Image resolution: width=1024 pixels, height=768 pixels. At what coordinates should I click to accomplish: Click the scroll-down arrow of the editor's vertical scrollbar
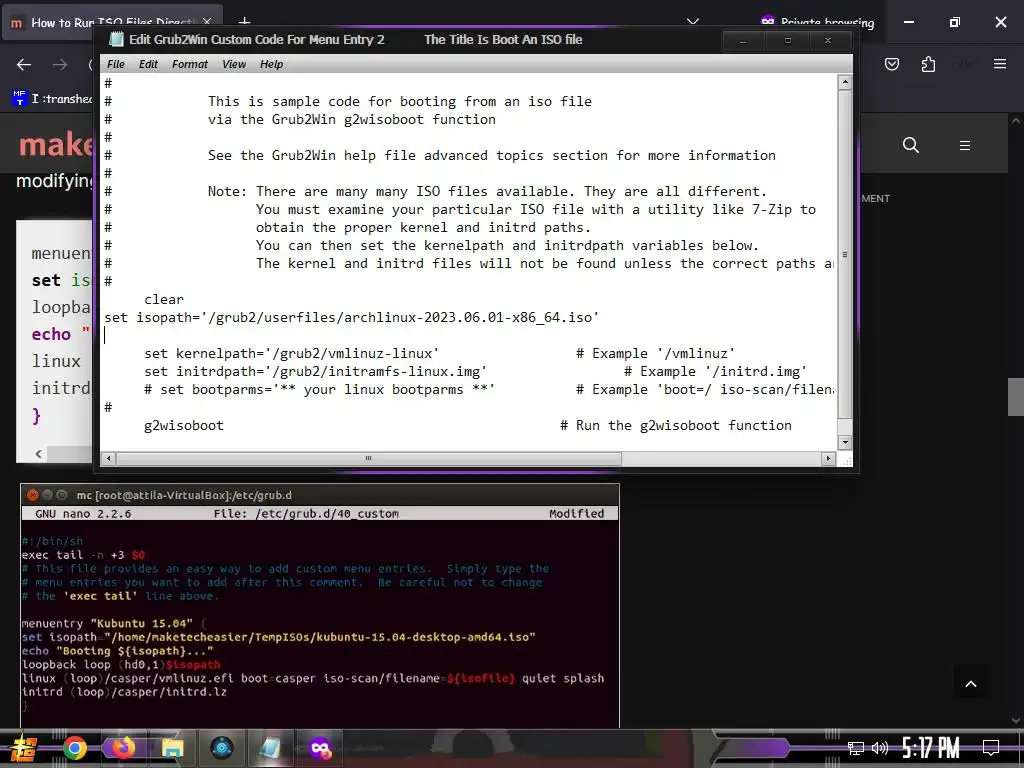tap(845, 442)
